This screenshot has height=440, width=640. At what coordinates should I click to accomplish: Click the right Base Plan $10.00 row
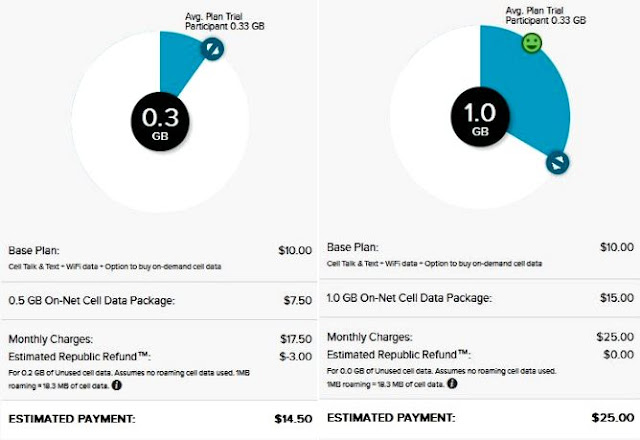pos(480,255)
